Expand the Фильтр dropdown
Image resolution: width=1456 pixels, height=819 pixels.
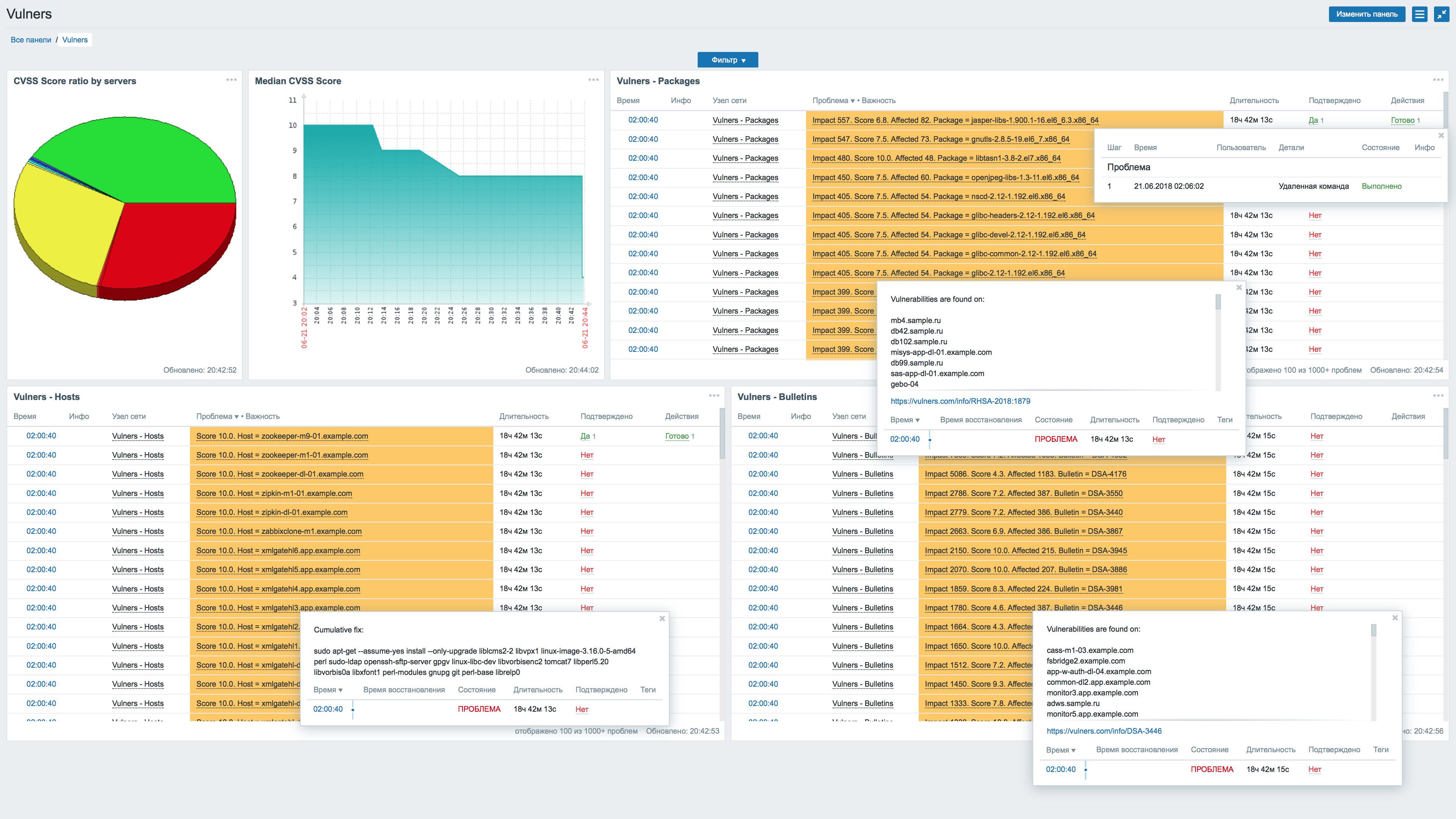(x=728, y=60)
